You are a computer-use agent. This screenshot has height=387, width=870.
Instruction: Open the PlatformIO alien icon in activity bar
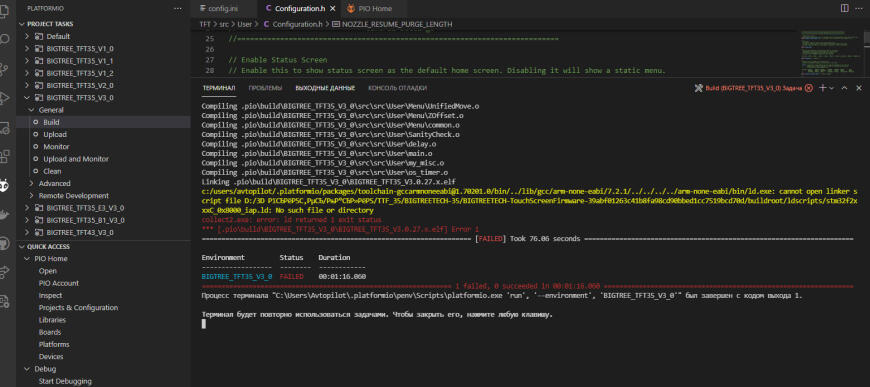pos(4,187)
